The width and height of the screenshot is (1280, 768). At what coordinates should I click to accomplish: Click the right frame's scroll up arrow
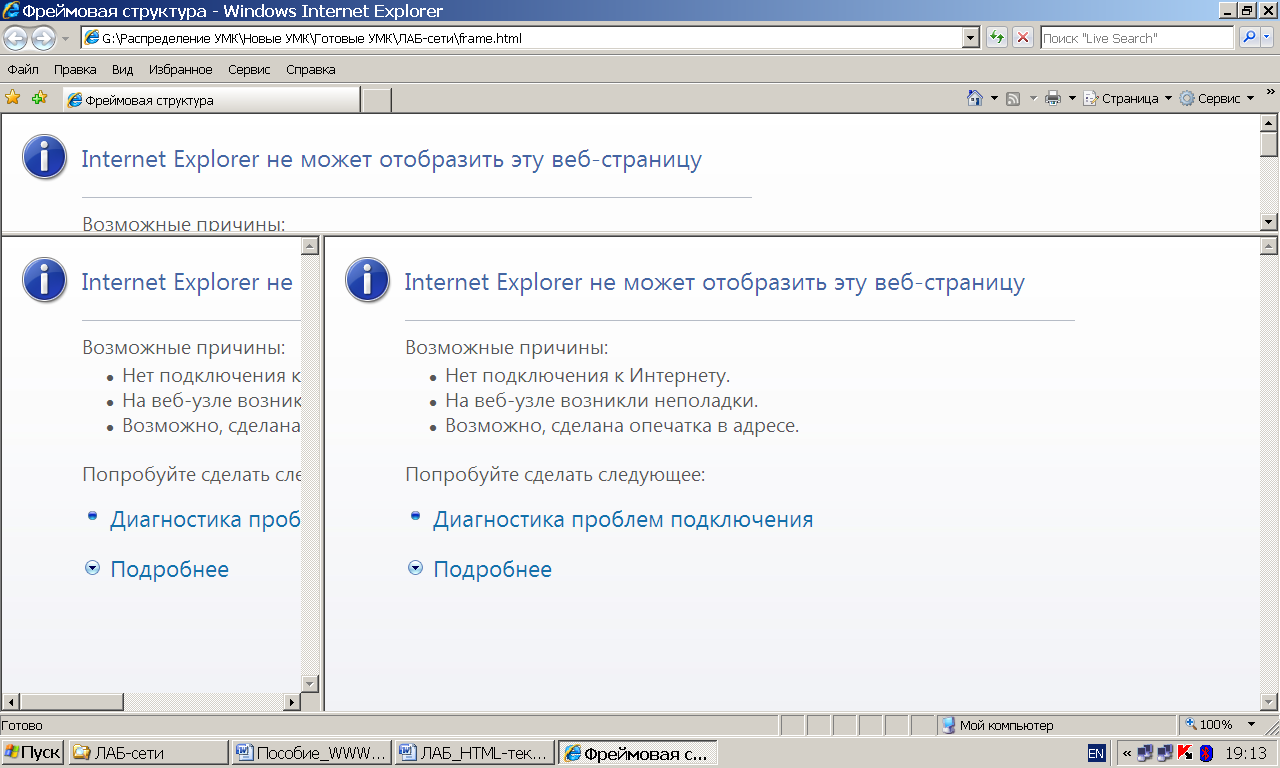coord(1270,245)
